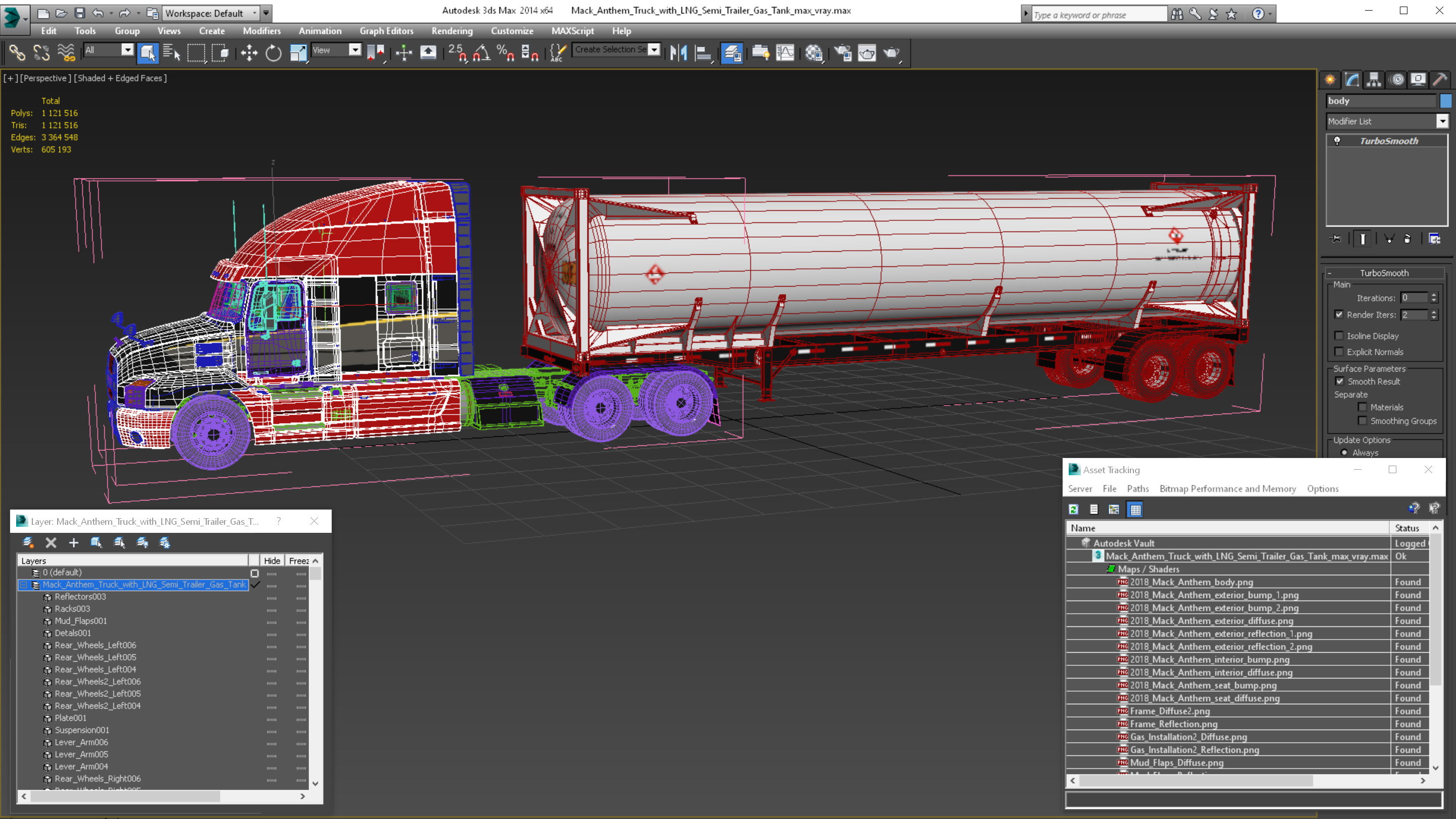This screenshot has width=1456, height=819.
Task: Delete highlighted layer in Layer dialog
Action: 51,542
